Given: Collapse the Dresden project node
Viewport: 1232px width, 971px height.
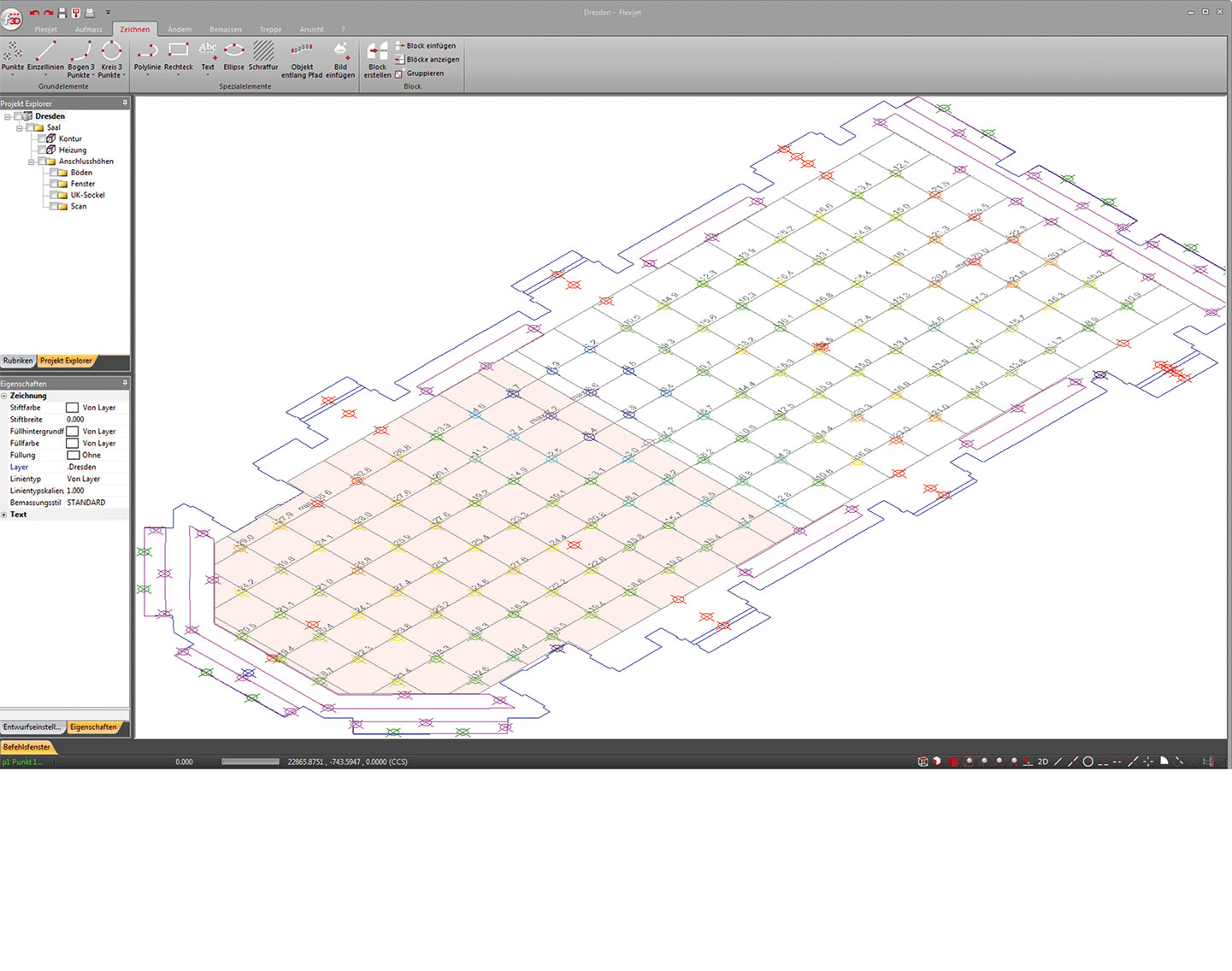Looking at the screenshot, I should (x=7, y=115).
